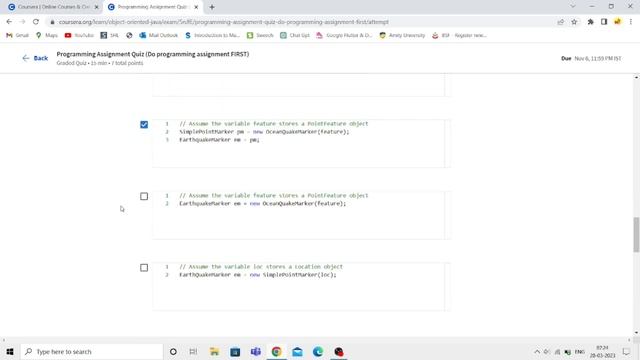Click the quiz title heading text
The image size is (640, 360).
(153, 54)
